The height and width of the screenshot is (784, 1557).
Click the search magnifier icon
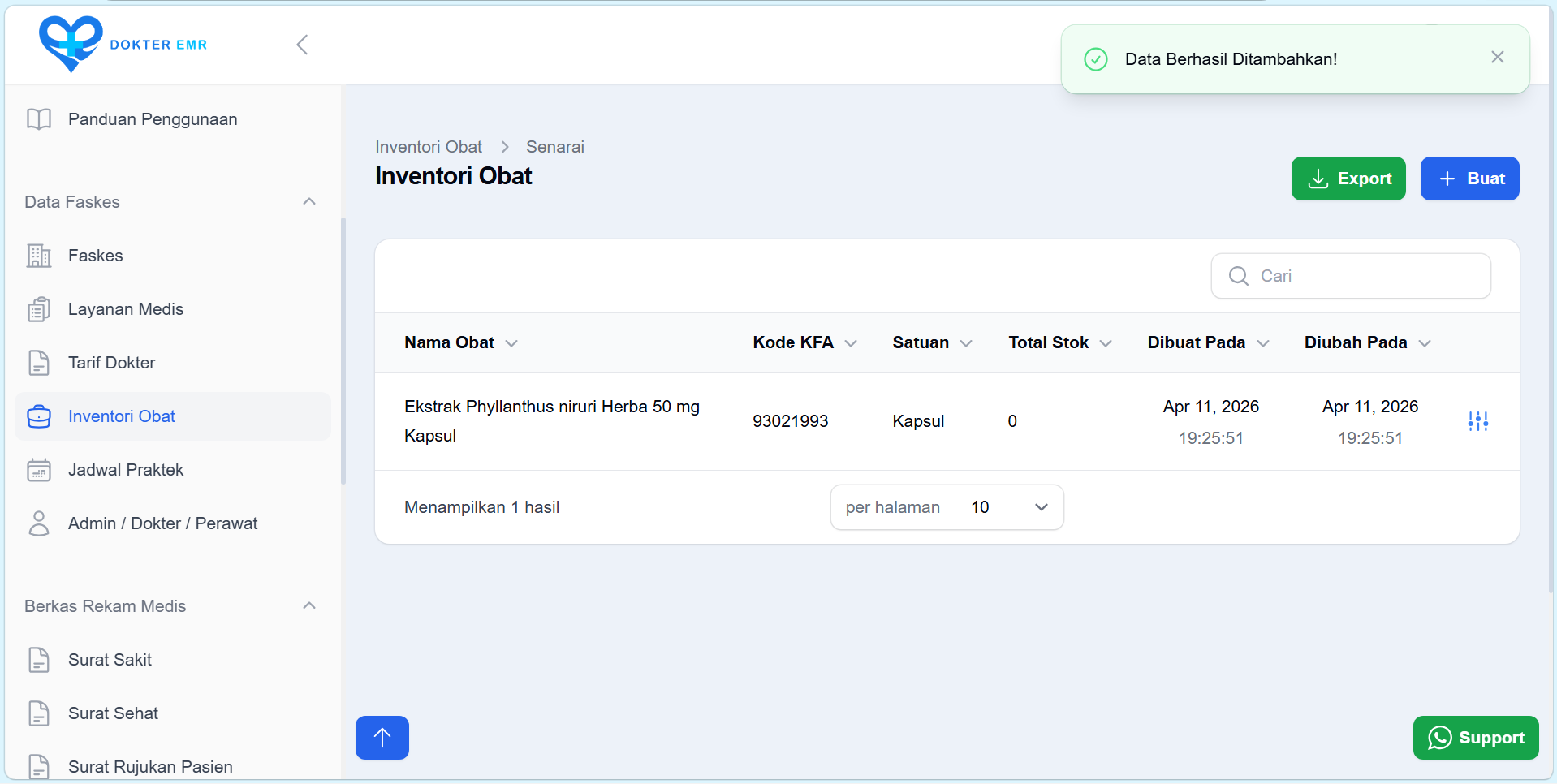1239,276
